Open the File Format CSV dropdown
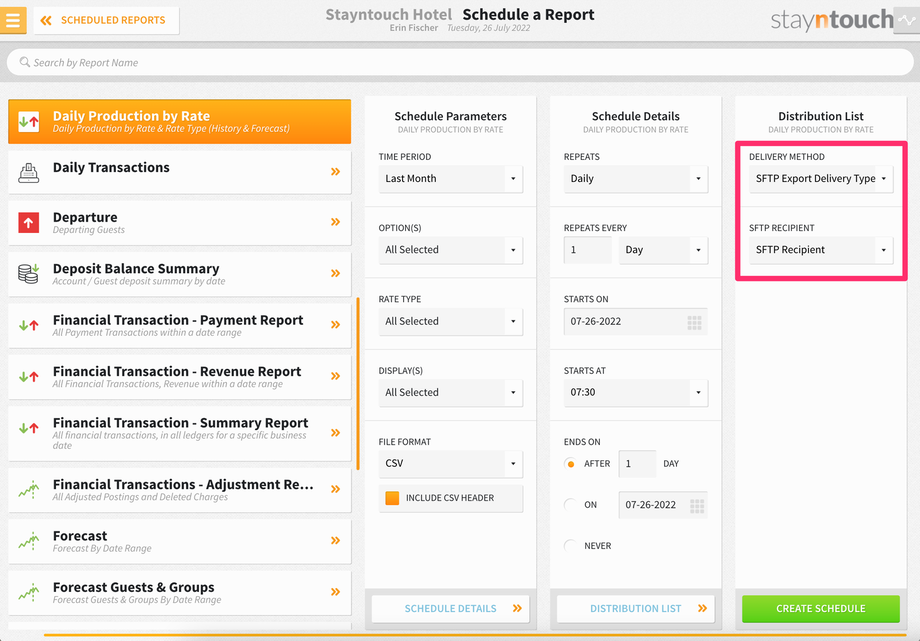The image size is (920, 641). pyautogui.click(x=451, y=463)
